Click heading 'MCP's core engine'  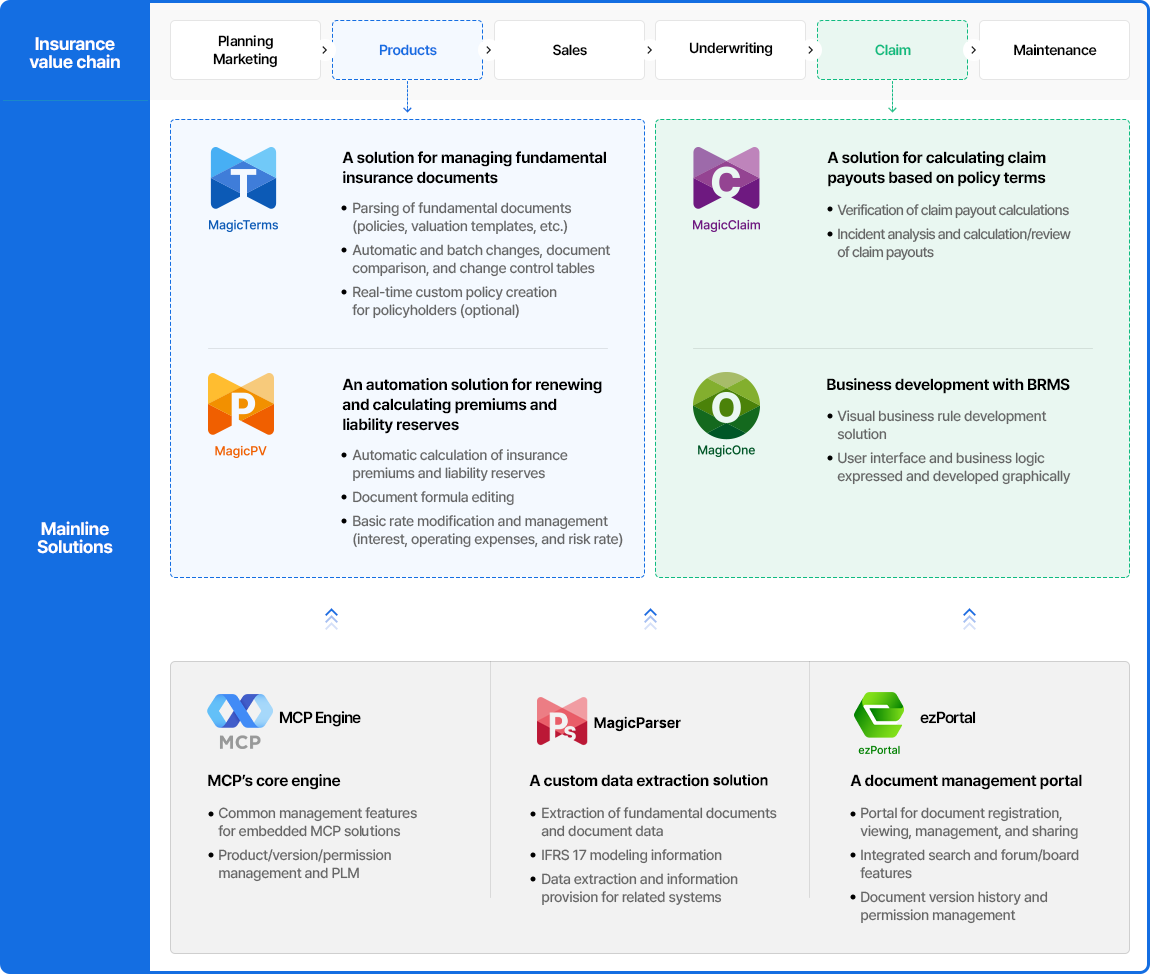coord(274,781)
